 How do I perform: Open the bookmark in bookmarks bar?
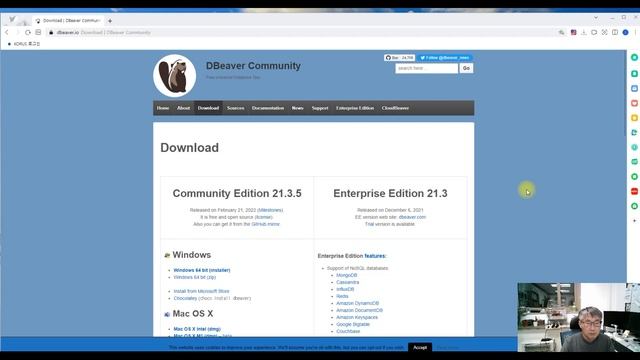point(24,44)
